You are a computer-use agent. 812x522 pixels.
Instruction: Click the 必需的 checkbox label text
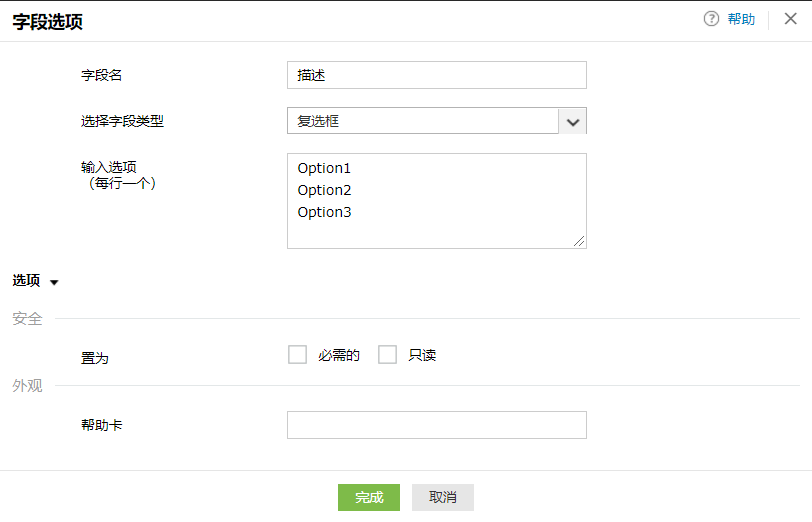tap(339, 355)
